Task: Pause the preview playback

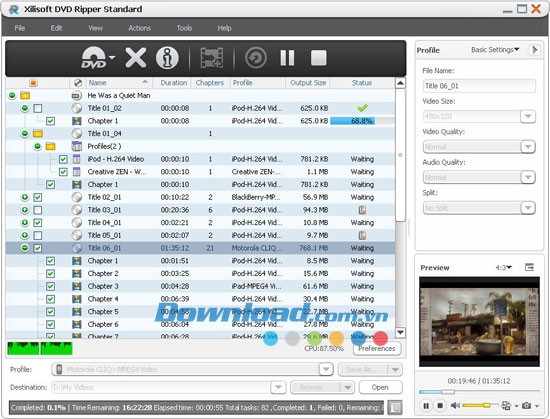Action: [x=426, y=406]
